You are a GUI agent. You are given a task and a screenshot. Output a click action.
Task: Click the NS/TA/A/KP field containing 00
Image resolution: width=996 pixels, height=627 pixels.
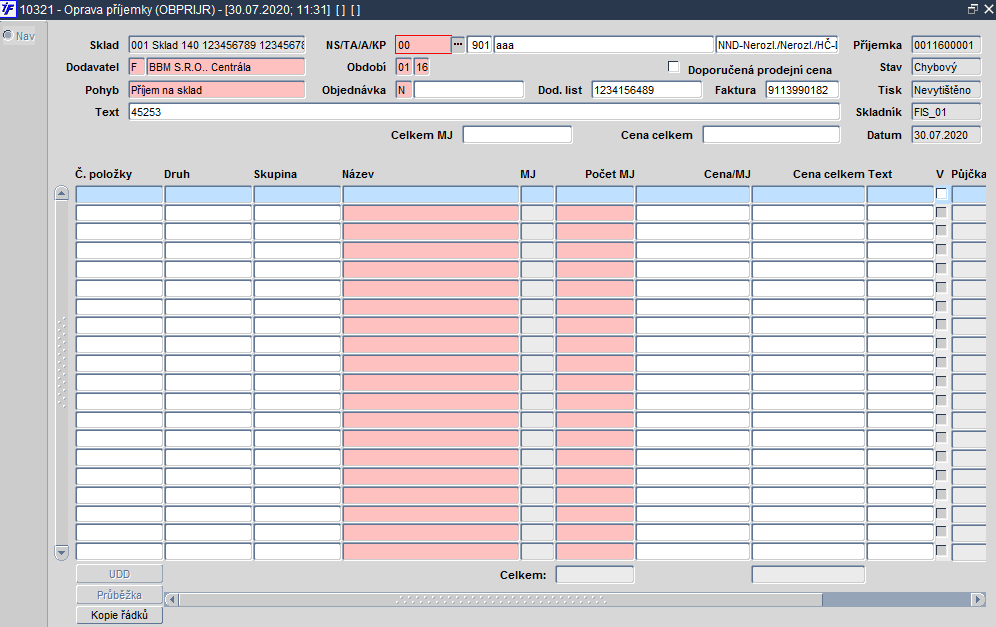point(423,45)
